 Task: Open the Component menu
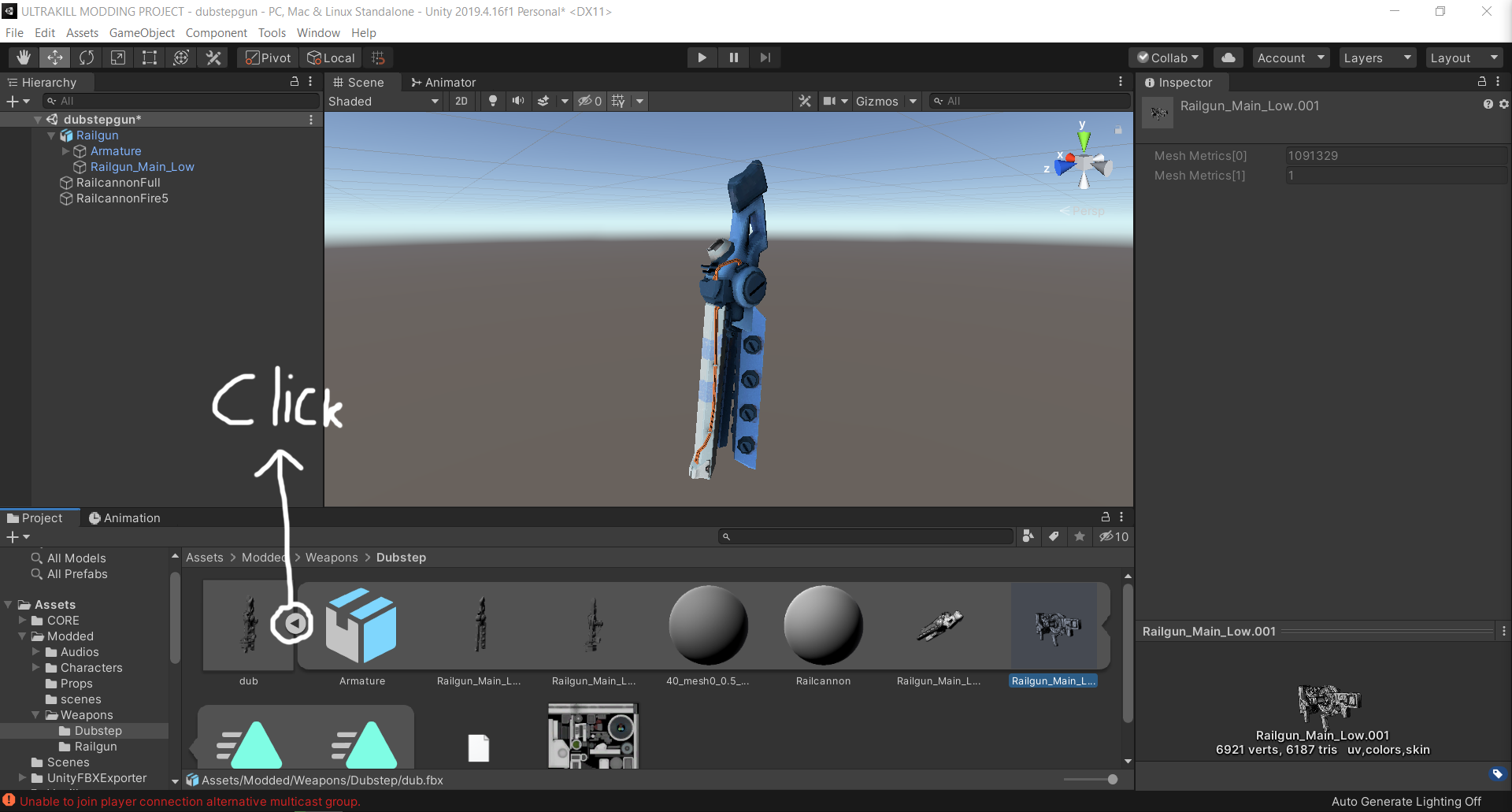tap(216, 32)
